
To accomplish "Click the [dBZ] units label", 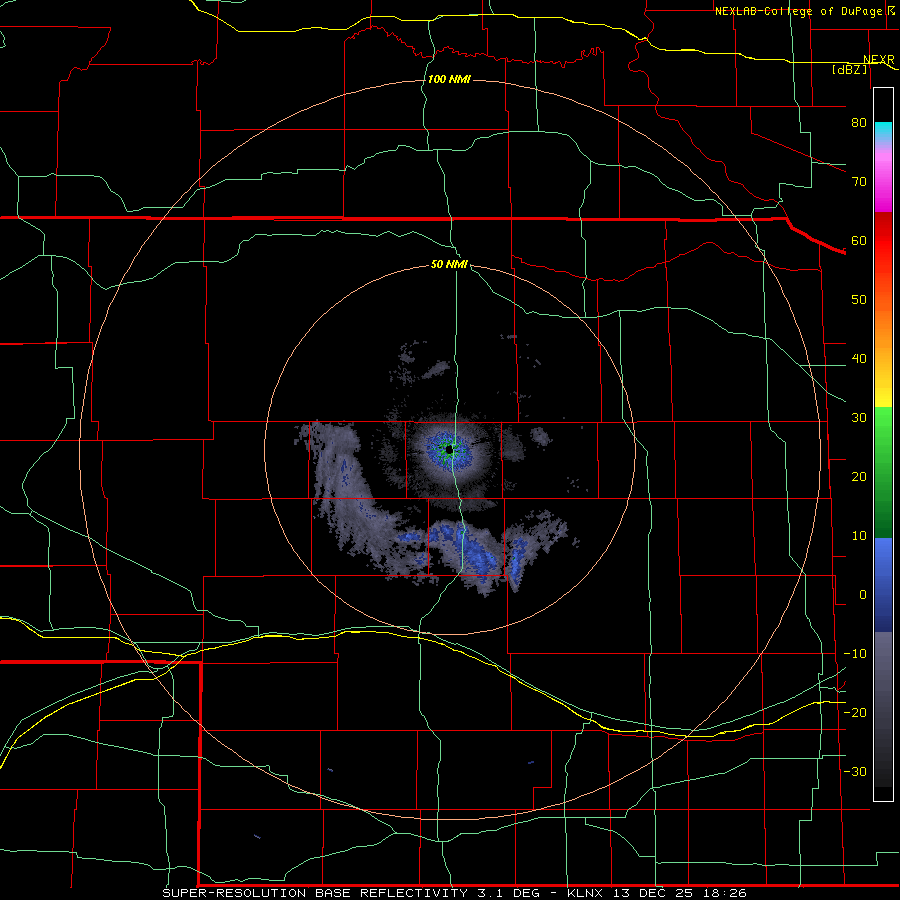I will tap(849, 69).
